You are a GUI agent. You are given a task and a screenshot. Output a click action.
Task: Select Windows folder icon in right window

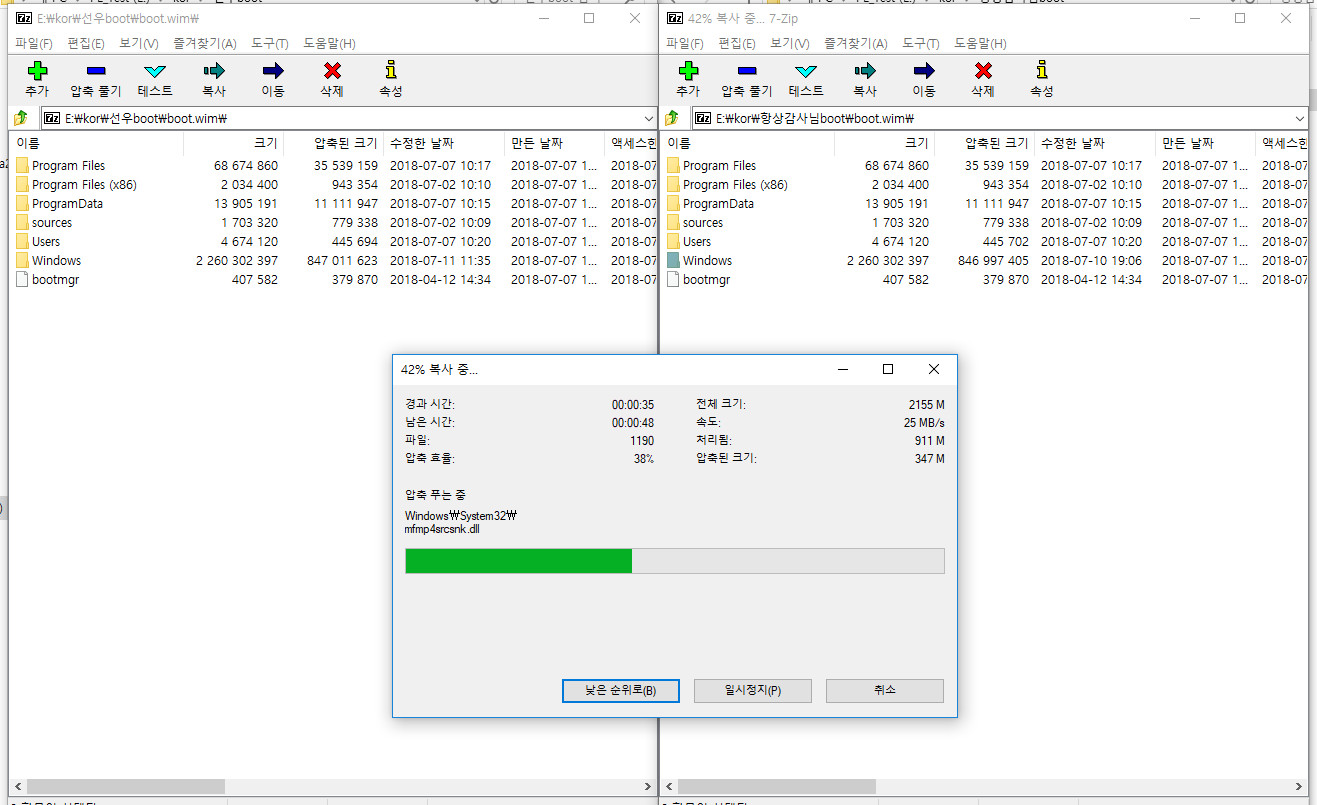[674, 261]
